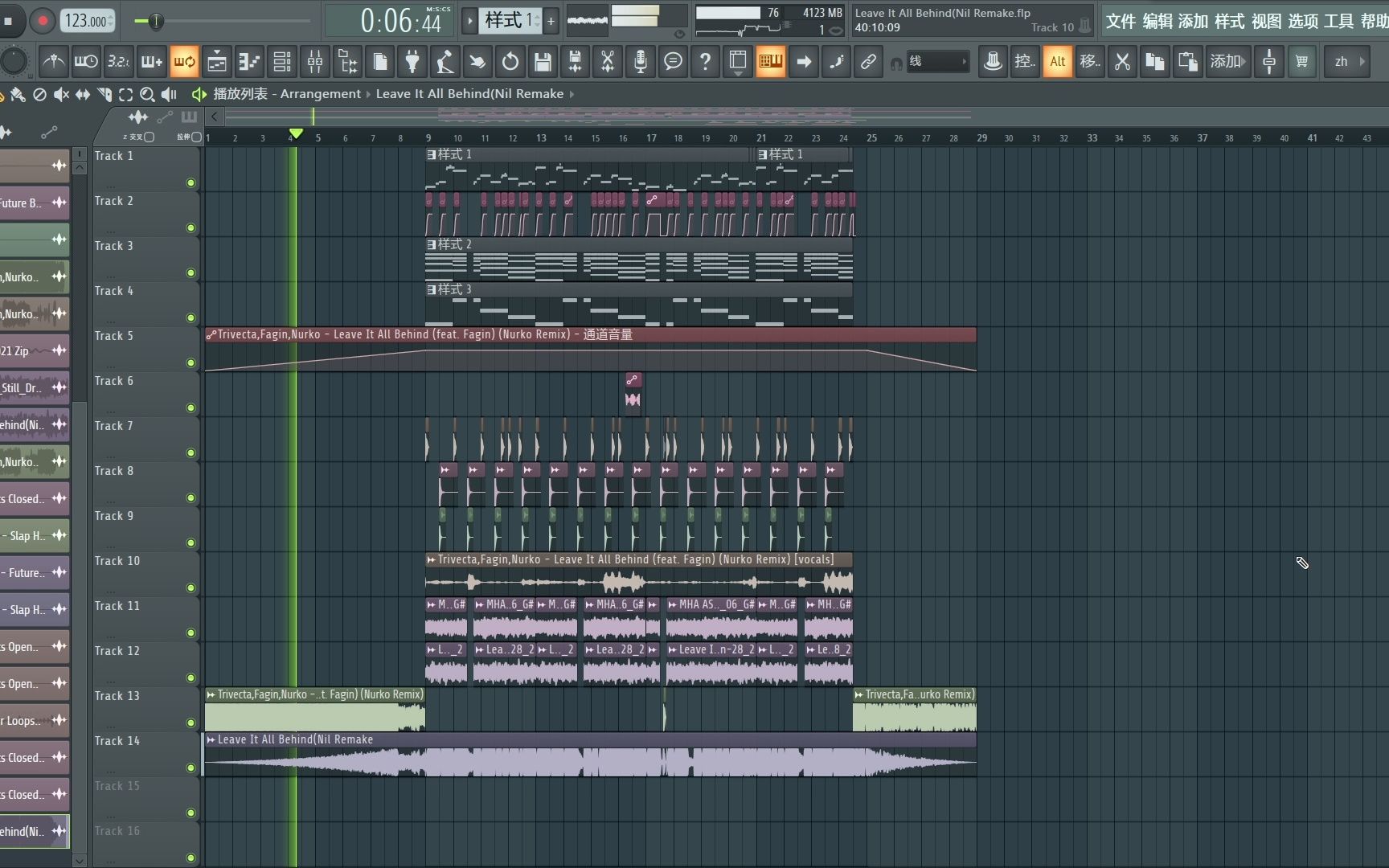Viewport: 1389px width, 868px height.
Task: Toggle wait for input before playing
Action: click(x=86, y=61)
